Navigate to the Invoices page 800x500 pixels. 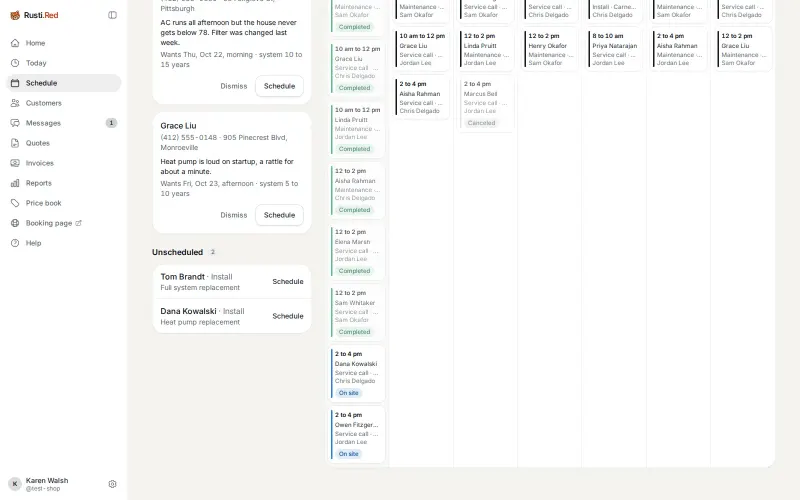pyautogui.click(x=64, y=163)
